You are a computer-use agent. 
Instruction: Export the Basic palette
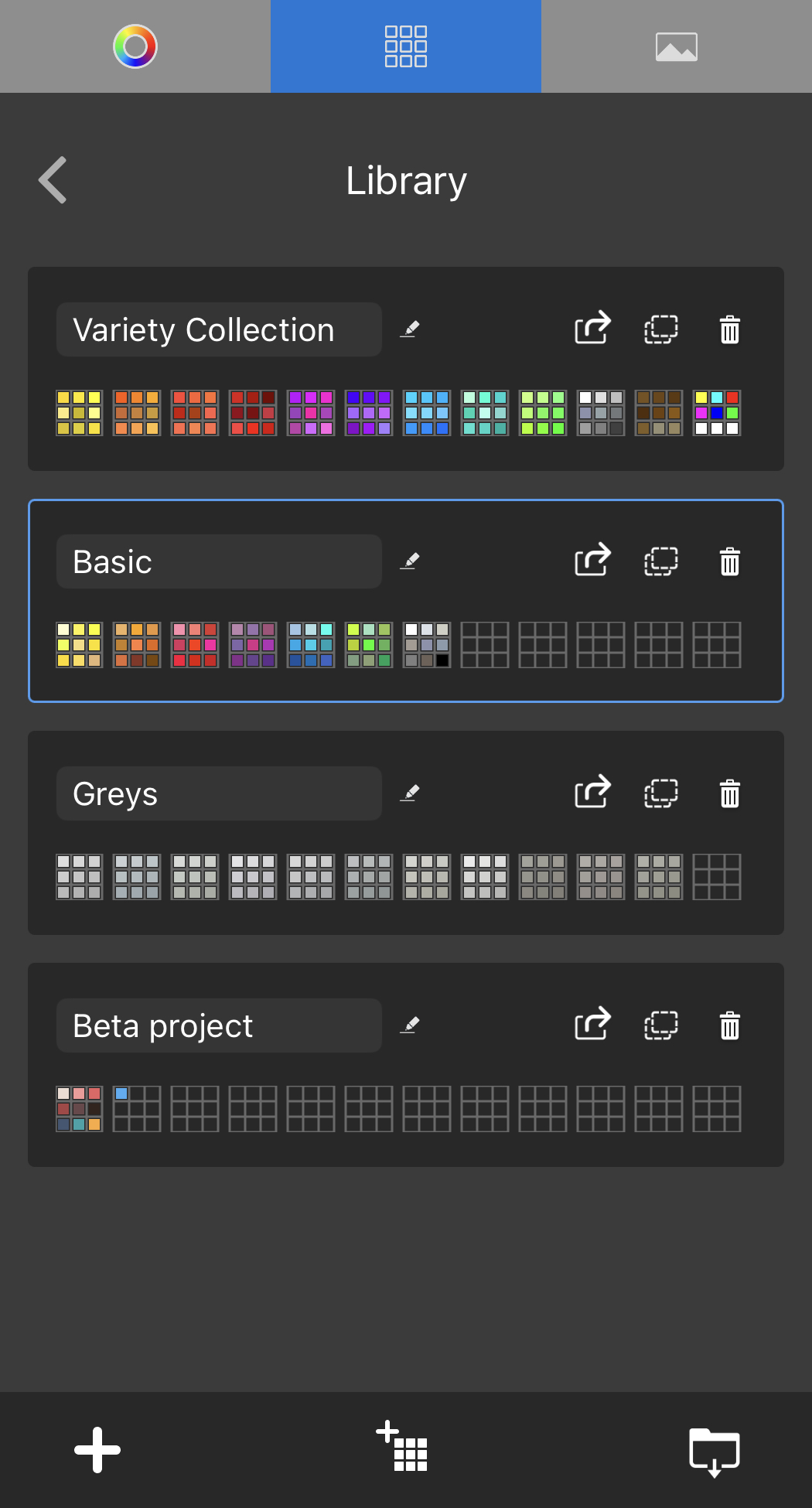[x=592, y=561]
